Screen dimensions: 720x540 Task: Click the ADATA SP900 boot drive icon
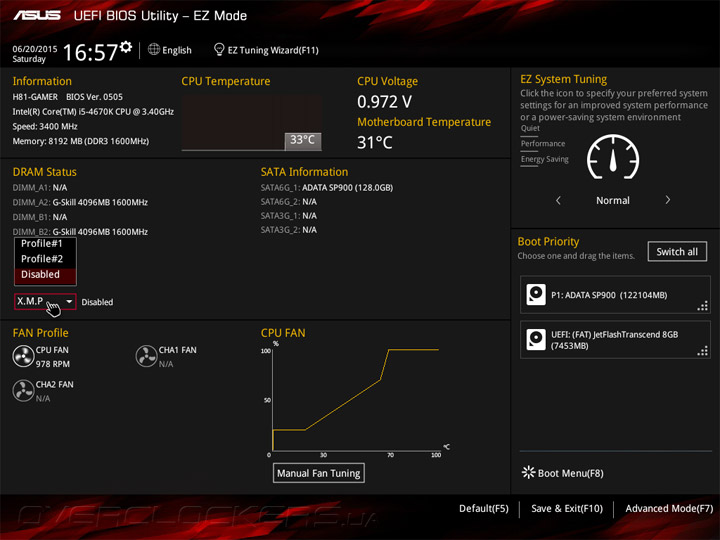(536, 295)
